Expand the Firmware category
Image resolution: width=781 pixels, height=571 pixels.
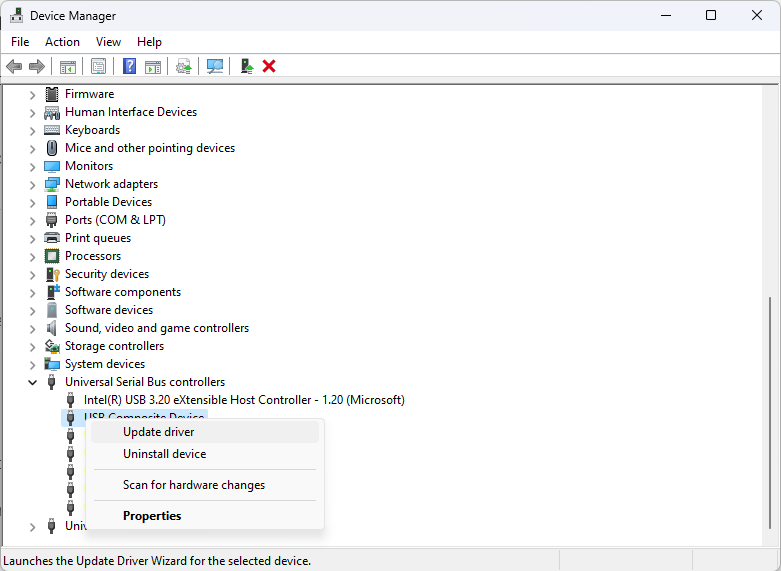(32, 95)
